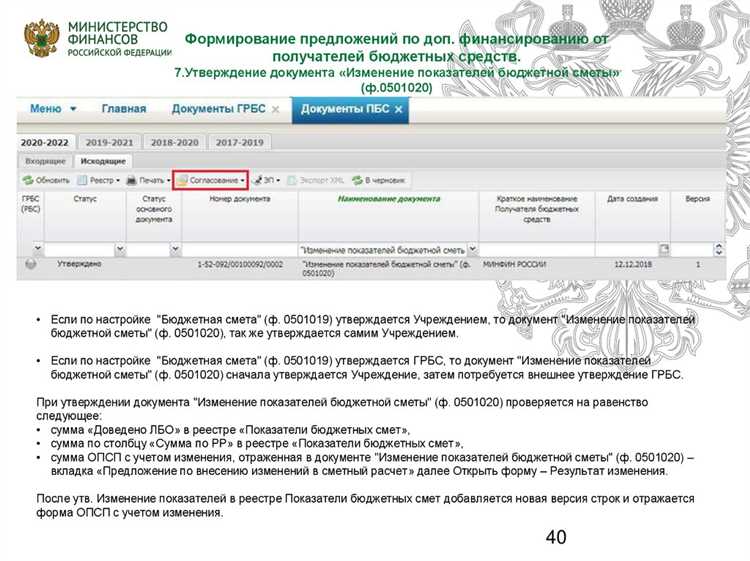Open the Входящие documents tab
Image resolution: width=750 pixels, height=561 pixels.
click(x=45, y=161)
